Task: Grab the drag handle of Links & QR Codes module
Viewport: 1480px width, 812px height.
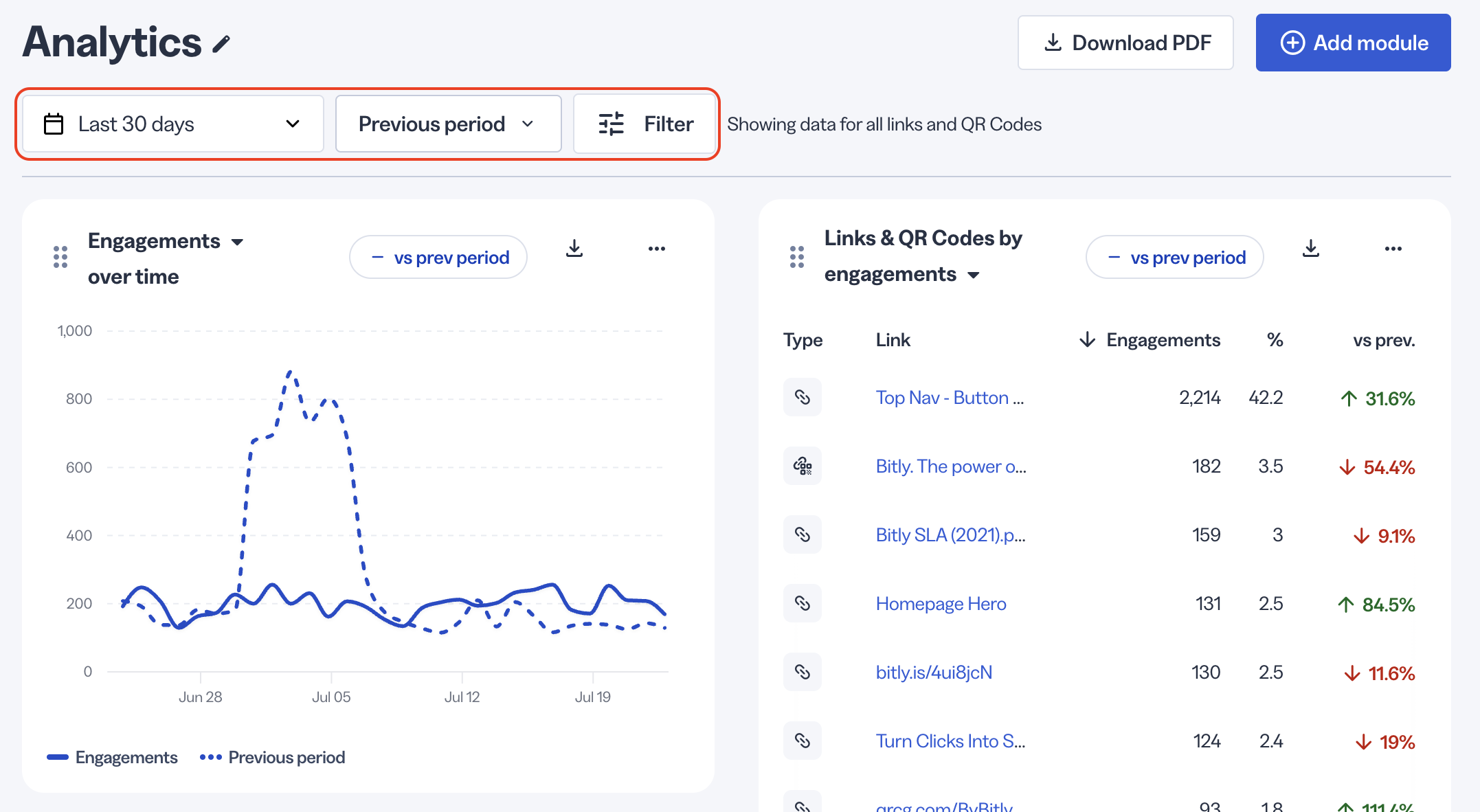Action: click(797, 257)
